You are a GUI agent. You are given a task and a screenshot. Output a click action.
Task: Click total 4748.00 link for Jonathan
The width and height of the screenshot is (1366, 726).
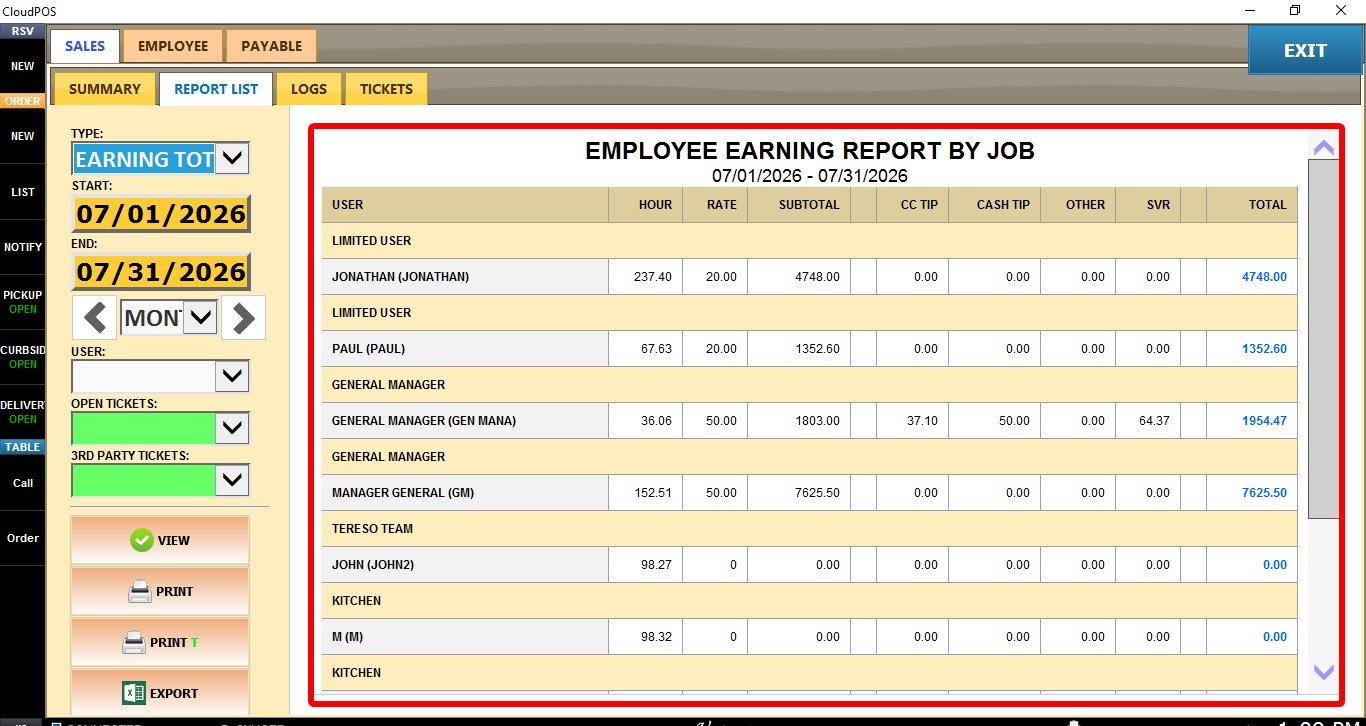point(1264,277)
